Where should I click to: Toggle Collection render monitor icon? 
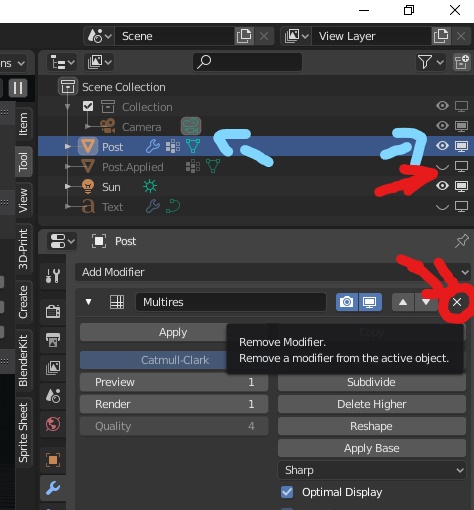pos(462,107)
